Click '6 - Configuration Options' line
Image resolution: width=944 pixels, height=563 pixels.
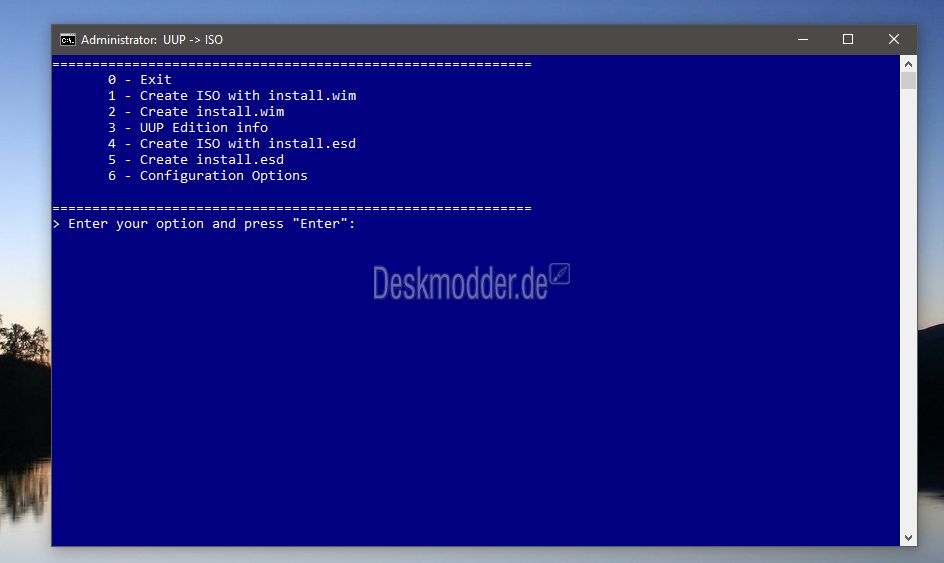pyautogui.click(x=208, y=176)
